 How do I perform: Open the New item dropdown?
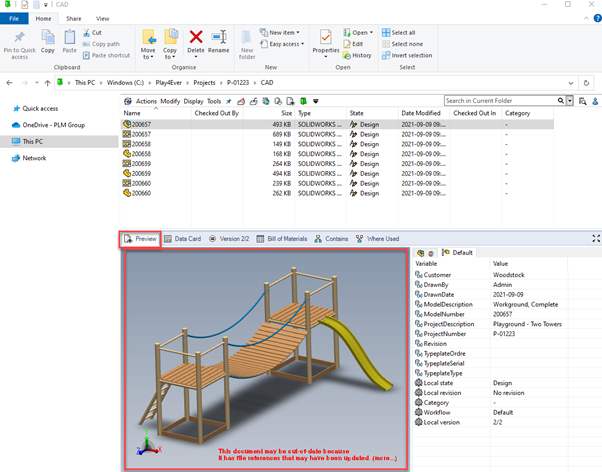click(x=280, y=33)
